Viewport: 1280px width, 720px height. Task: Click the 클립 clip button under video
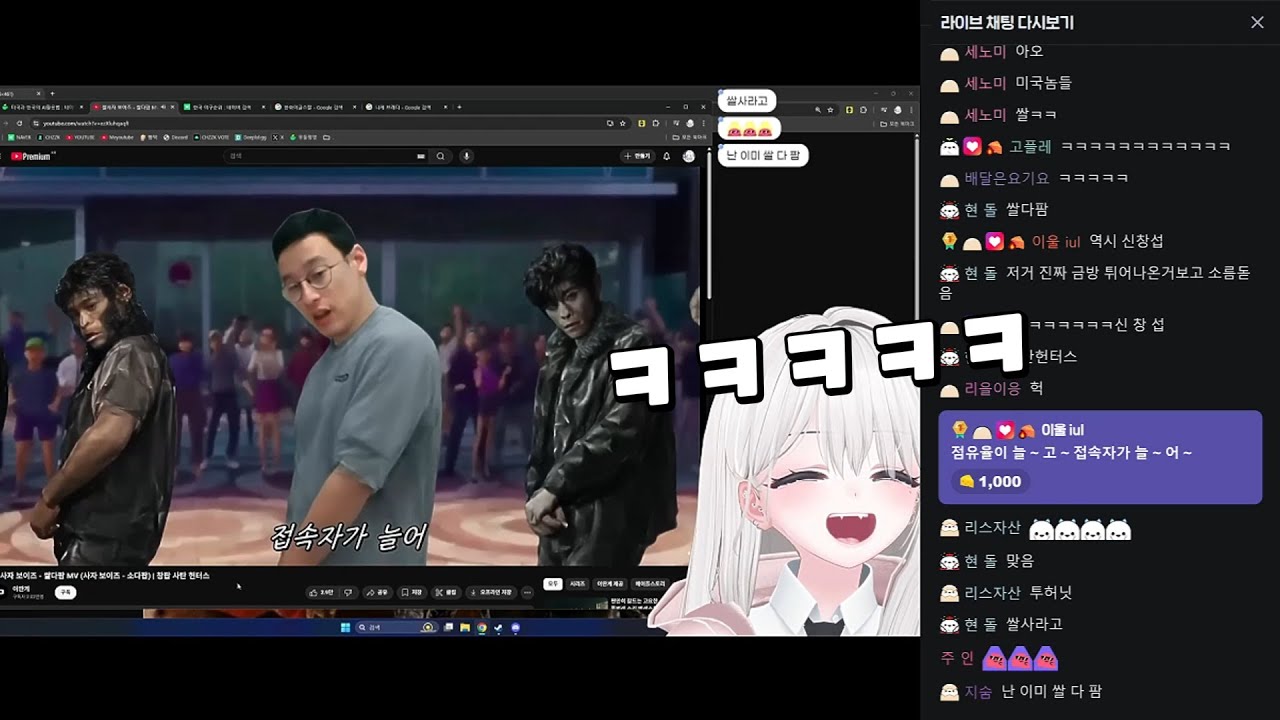click(446, 592)
